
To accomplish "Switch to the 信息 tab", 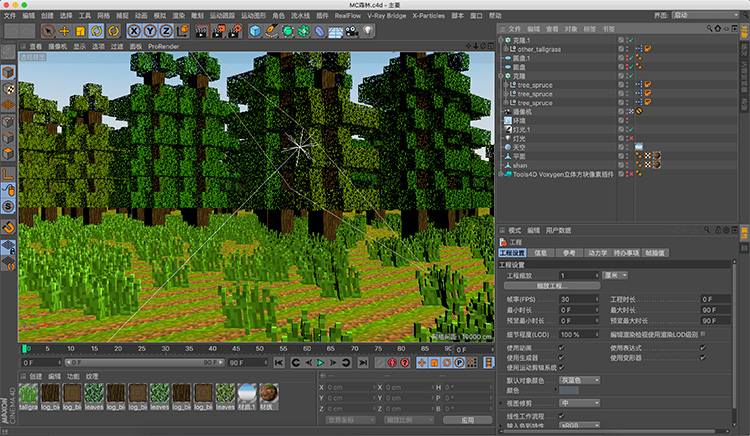I will click(x=540, y=253).
